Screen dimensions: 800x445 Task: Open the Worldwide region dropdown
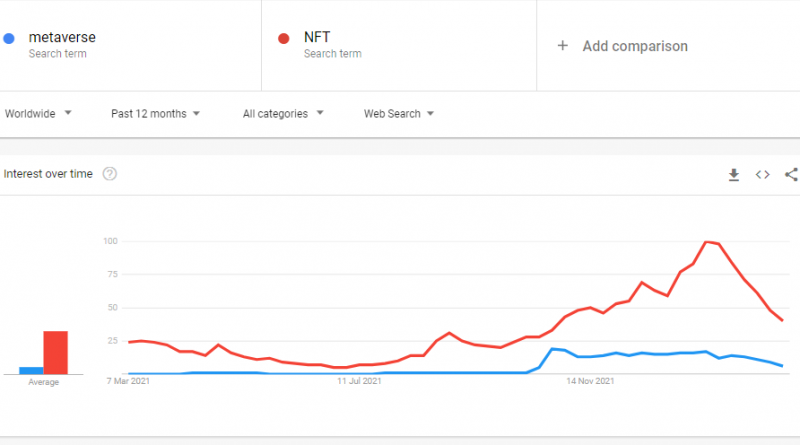point(38,114)
